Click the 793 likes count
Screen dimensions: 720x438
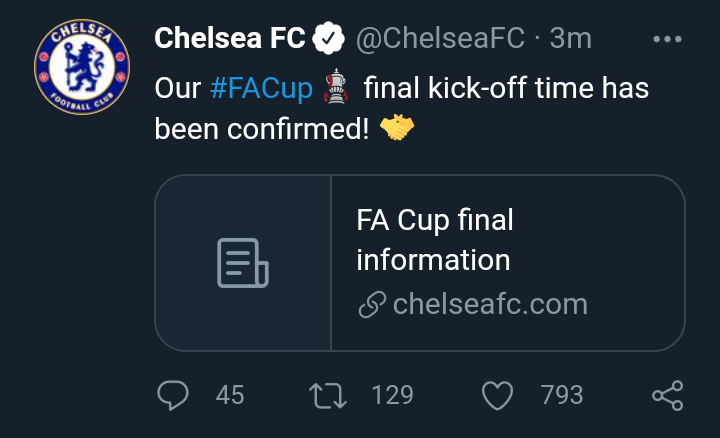pyautogui.click(x=562, y=395)
